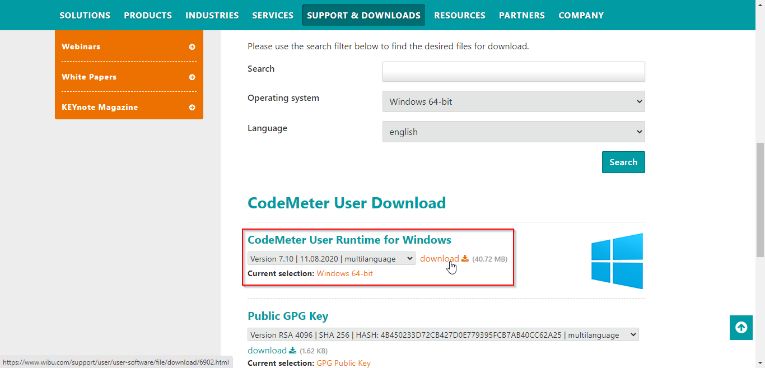
Task: Click the (40.72 MB) file size text
Action: [490, 259]
